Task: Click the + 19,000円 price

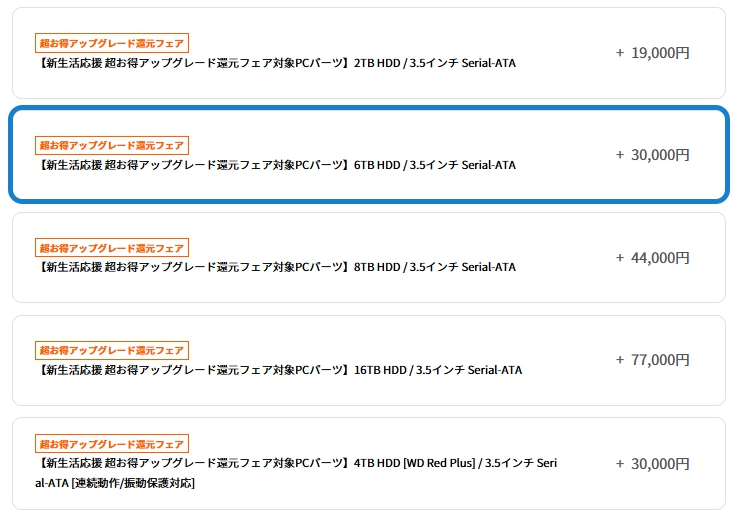Action: 653,53
